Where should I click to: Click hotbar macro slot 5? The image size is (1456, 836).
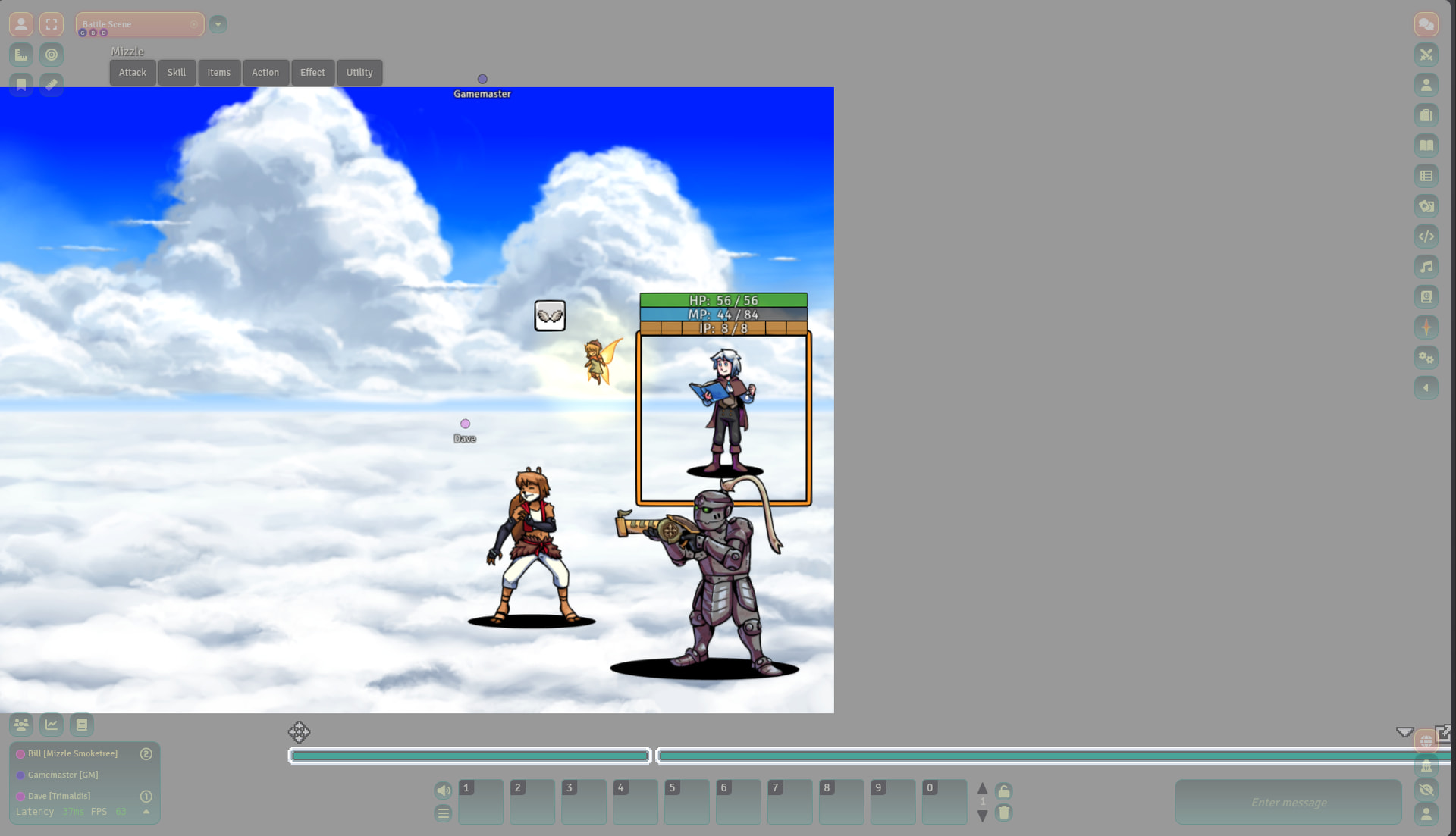pyautogui.click(x=687, y=802)
